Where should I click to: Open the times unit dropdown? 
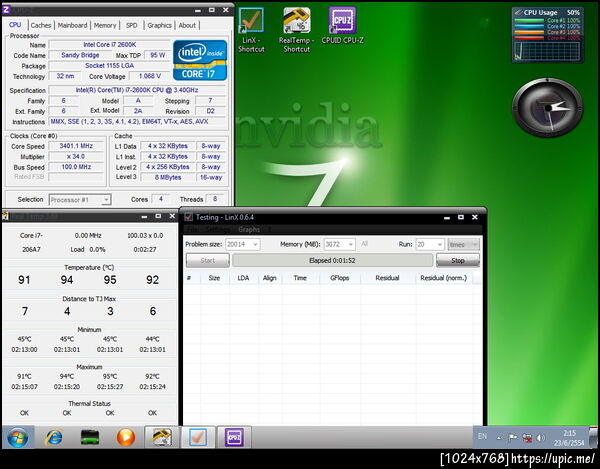(463, 244)
